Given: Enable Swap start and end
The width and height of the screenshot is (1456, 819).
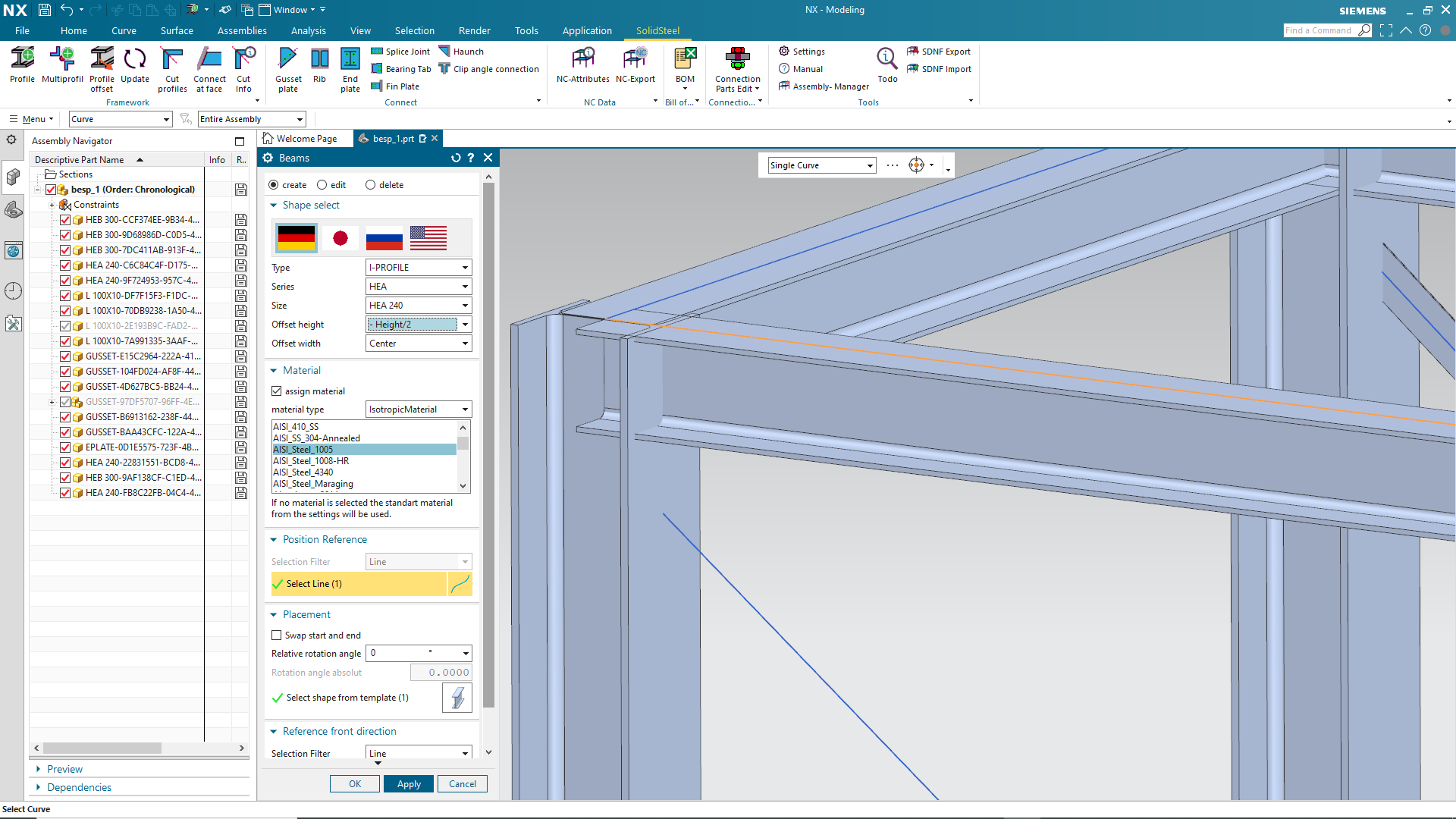Looking at the screenshot, I should point(277,635).
